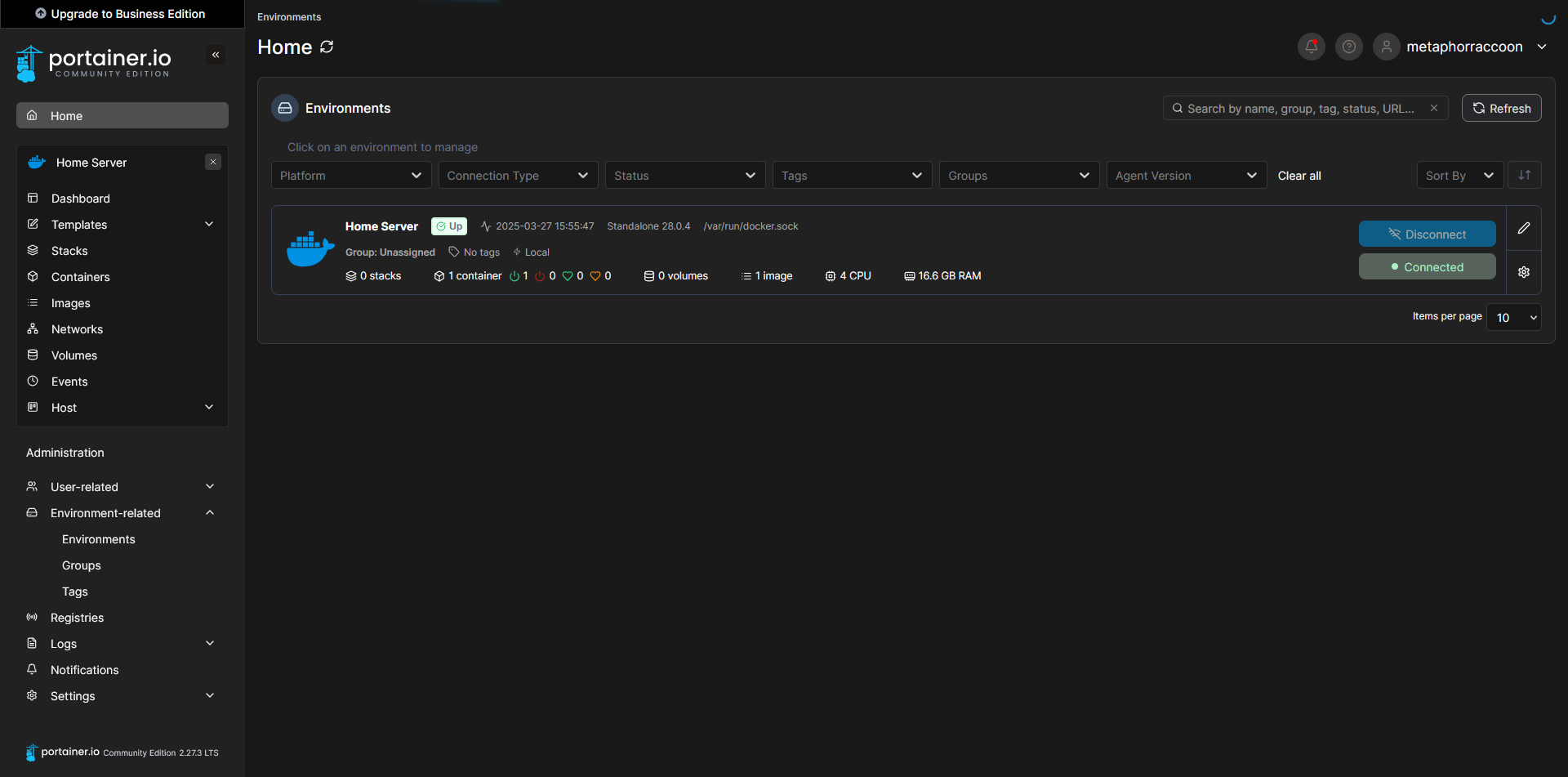Click the Clear all filters link

pyautogui.click(x=1298, y=176)
